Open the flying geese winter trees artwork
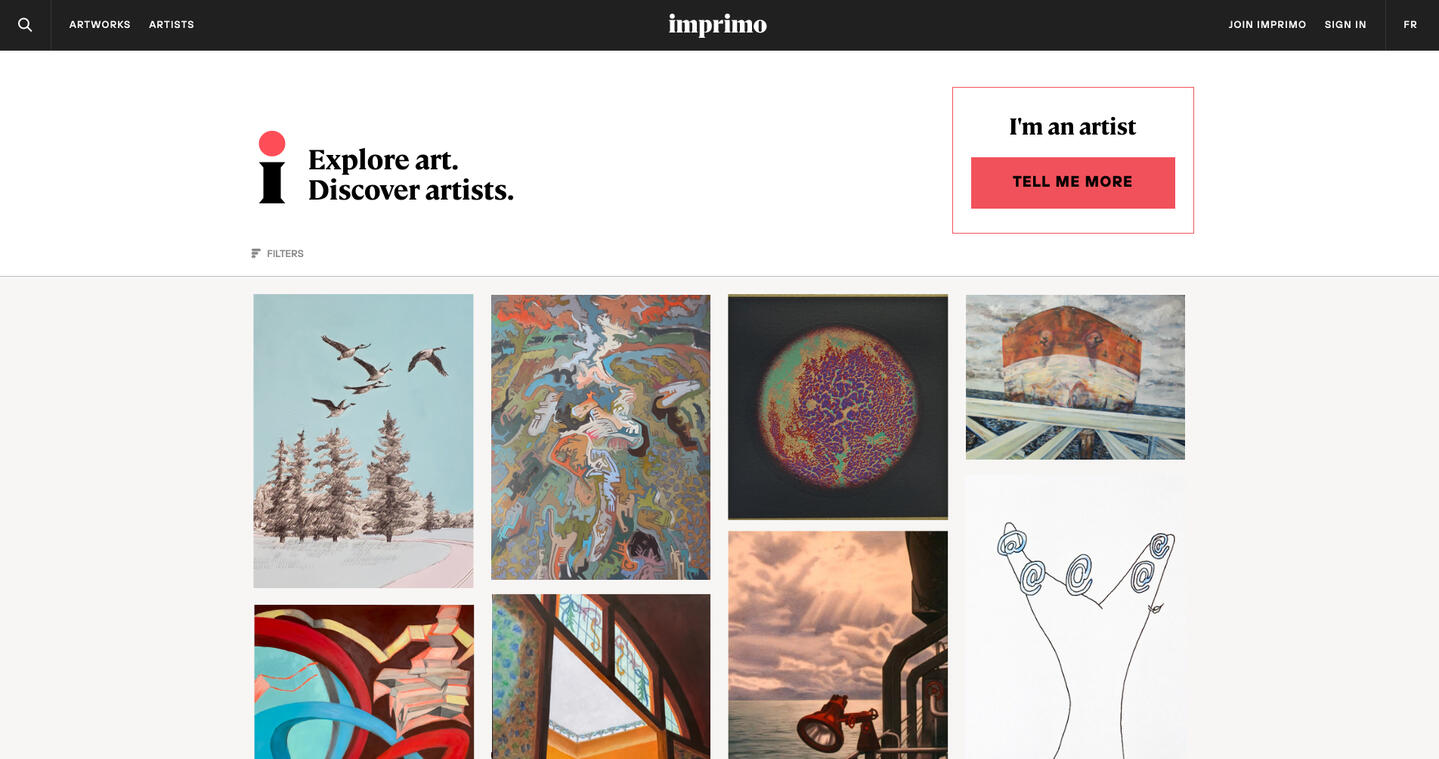 363,440
